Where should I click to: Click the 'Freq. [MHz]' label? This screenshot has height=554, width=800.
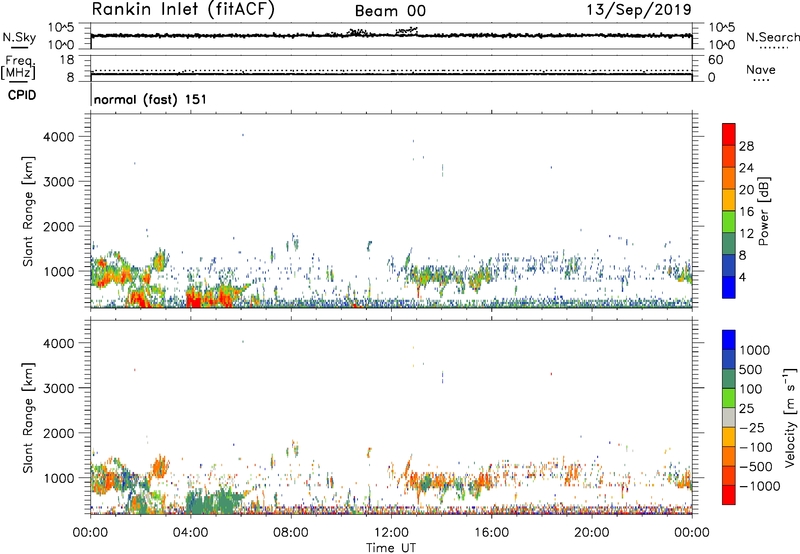(x=18, y=67)
